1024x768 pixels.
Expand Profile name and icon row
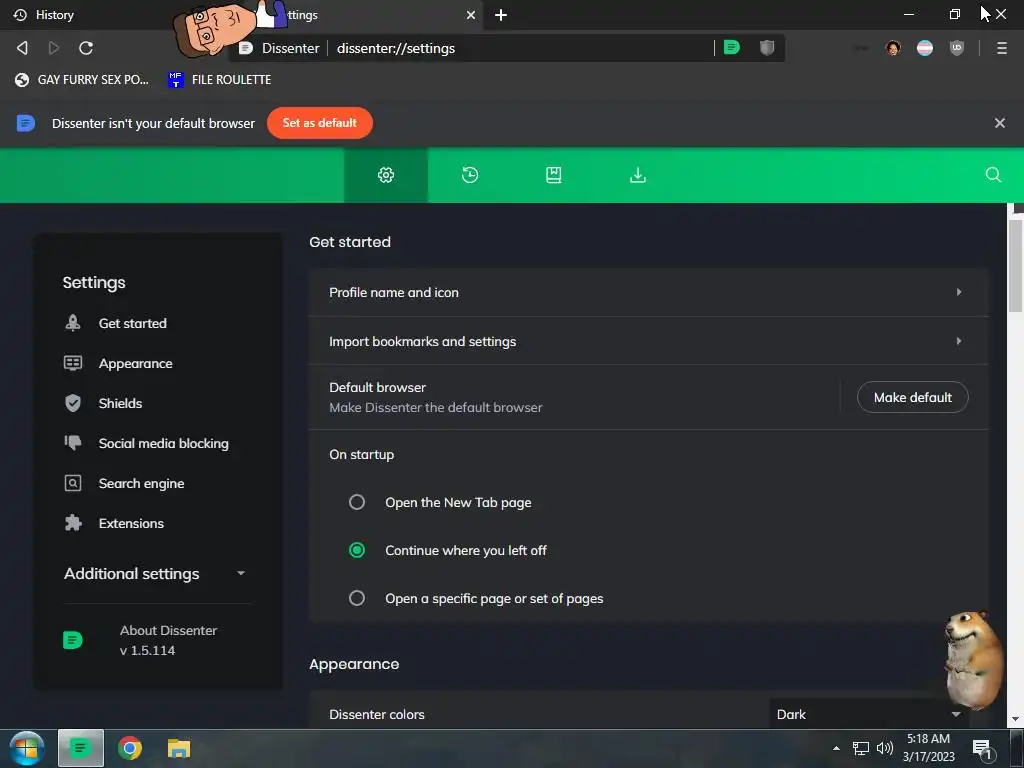[x=648, y=293]
